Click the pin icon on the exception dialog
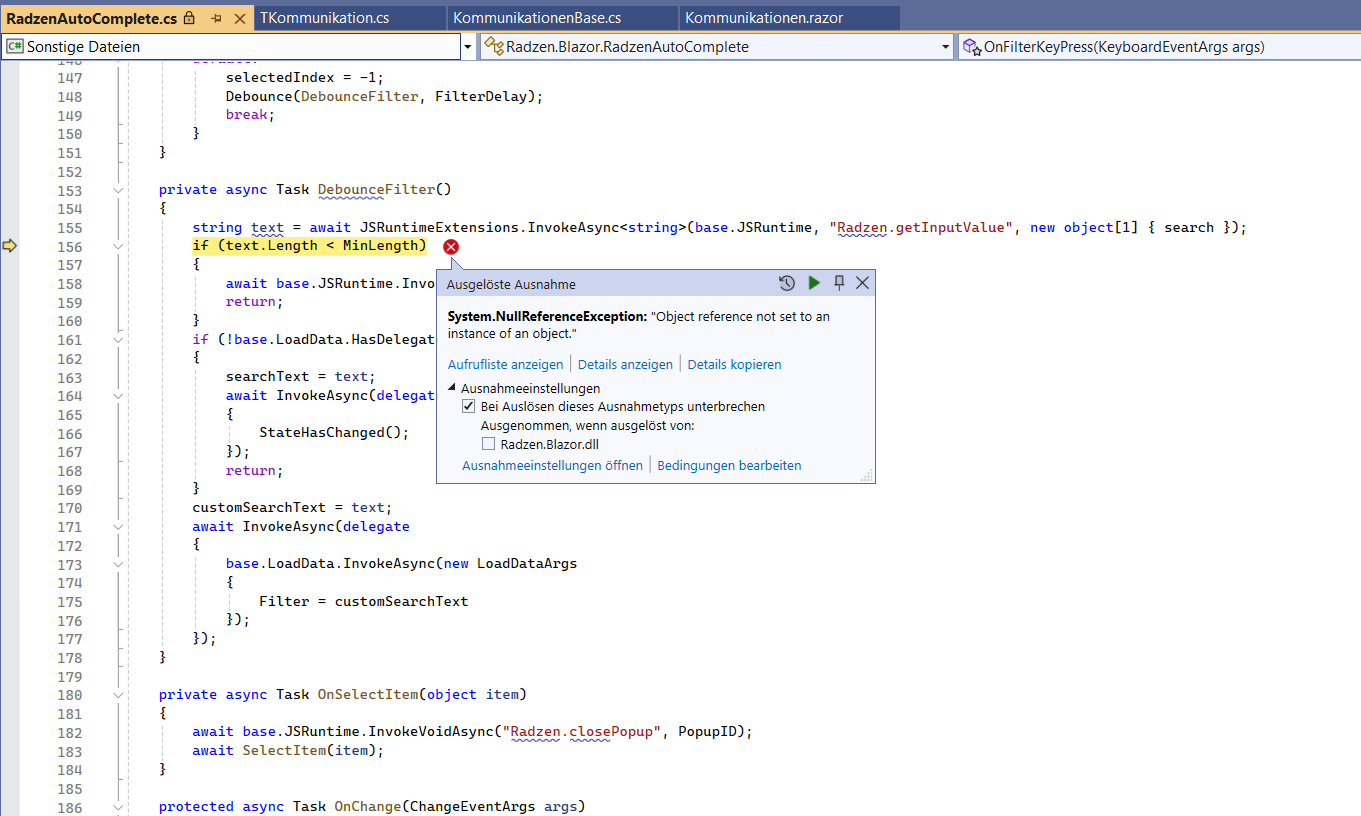Viewport: 1361px width, 816px height. [x=839, y=283]
